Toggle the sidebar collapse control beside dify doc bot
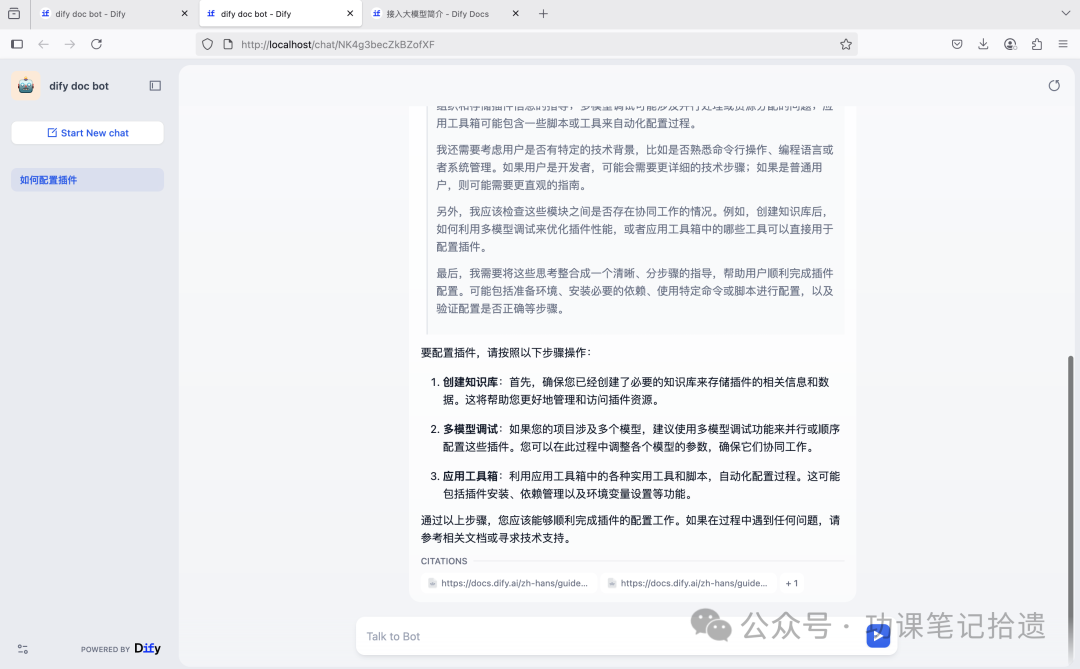 tap(155, 85)
